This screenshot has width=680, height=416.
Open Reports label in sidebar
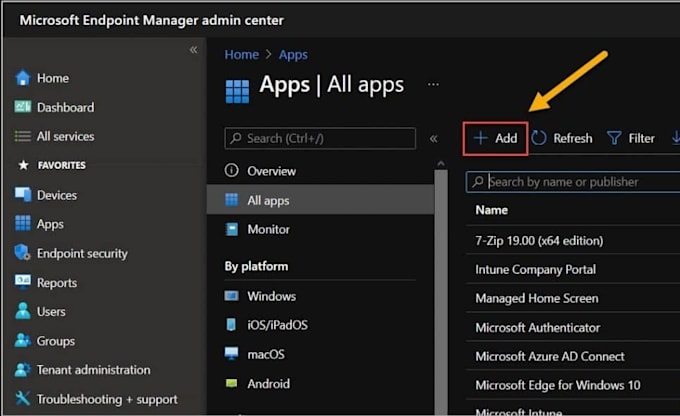(57, 283)
